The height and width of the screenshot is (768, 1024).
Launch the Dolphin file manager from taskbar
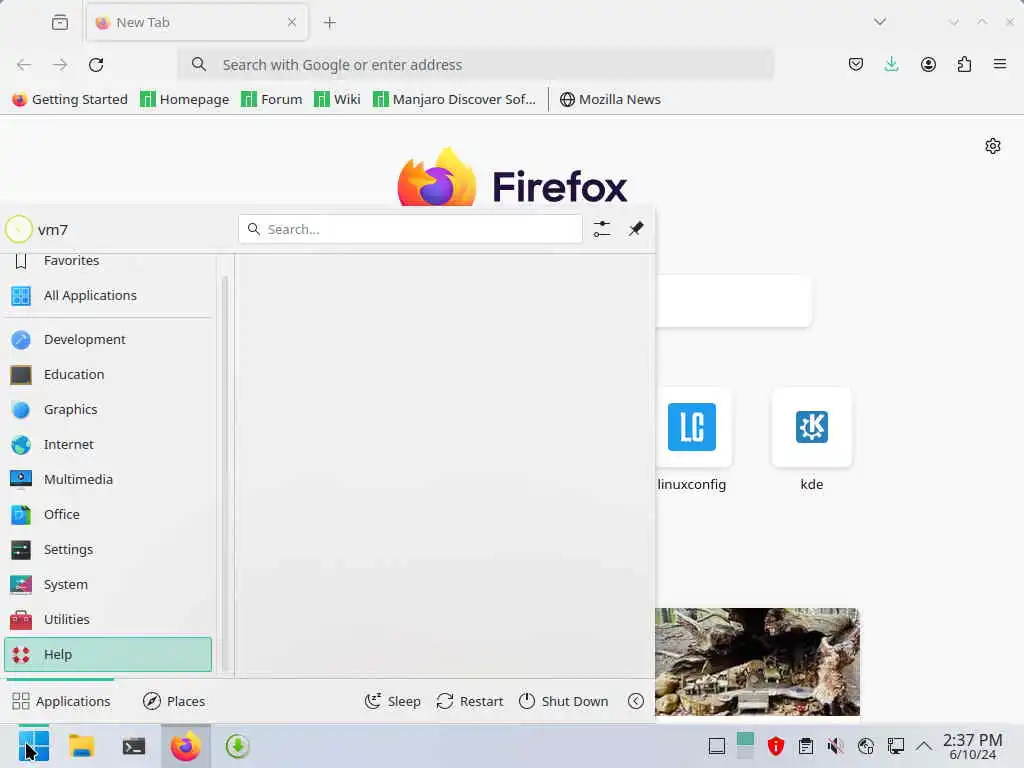[82, 746]
